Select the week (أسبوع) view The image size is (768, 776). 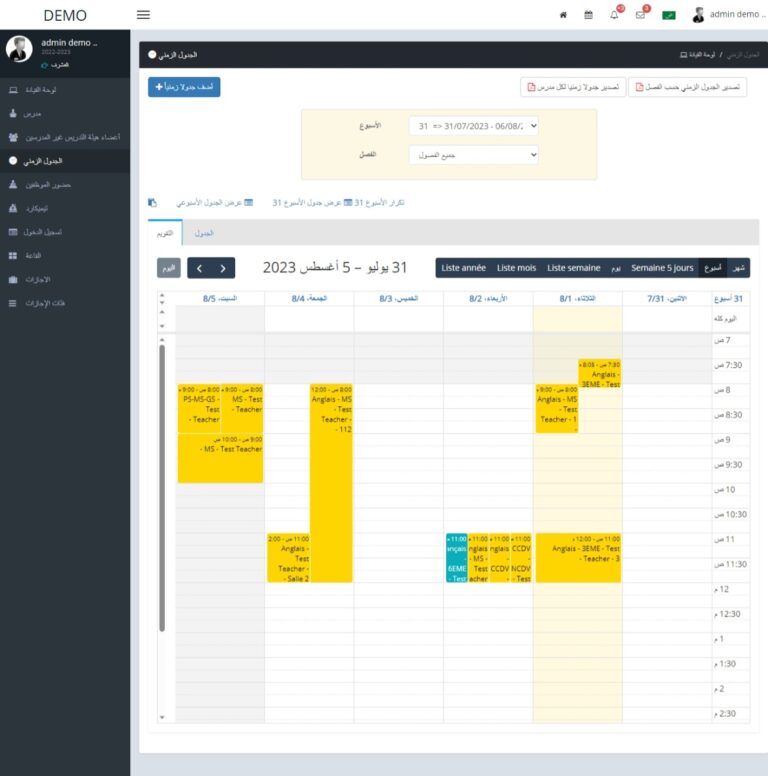pyautogui.click(x=713, y=268)
